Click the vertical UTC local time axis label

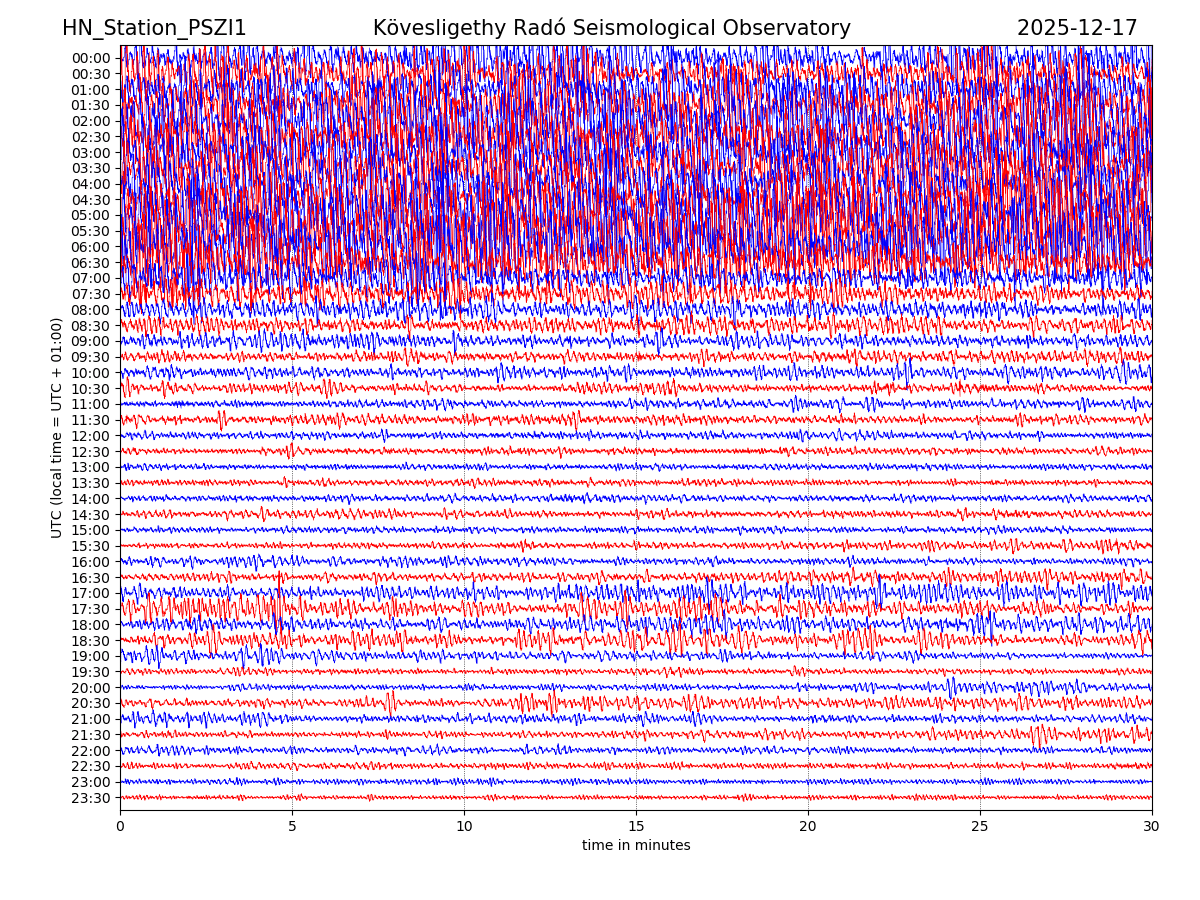57,427
